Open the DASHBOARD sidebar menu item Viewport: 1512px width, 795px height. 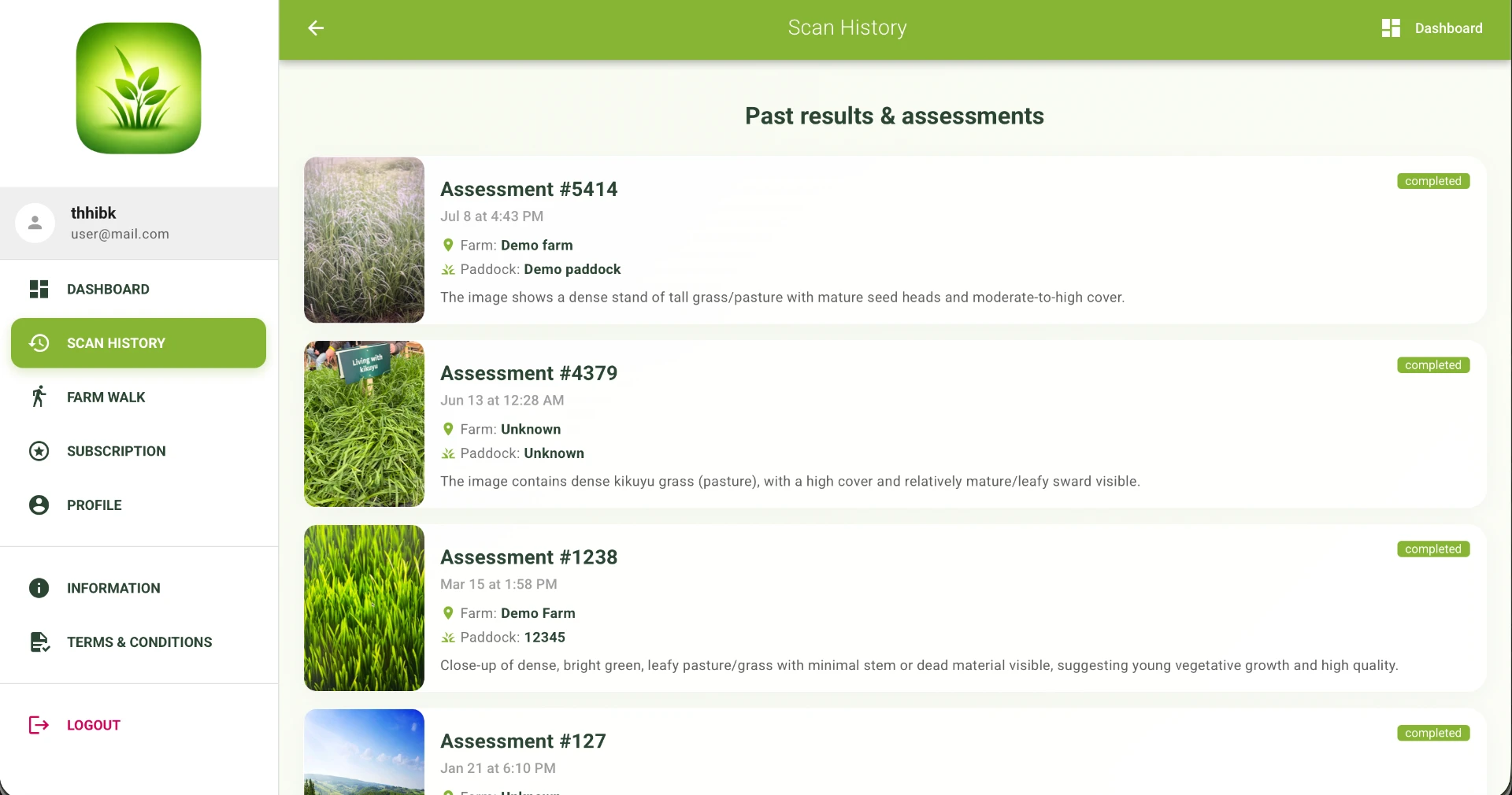139,289
